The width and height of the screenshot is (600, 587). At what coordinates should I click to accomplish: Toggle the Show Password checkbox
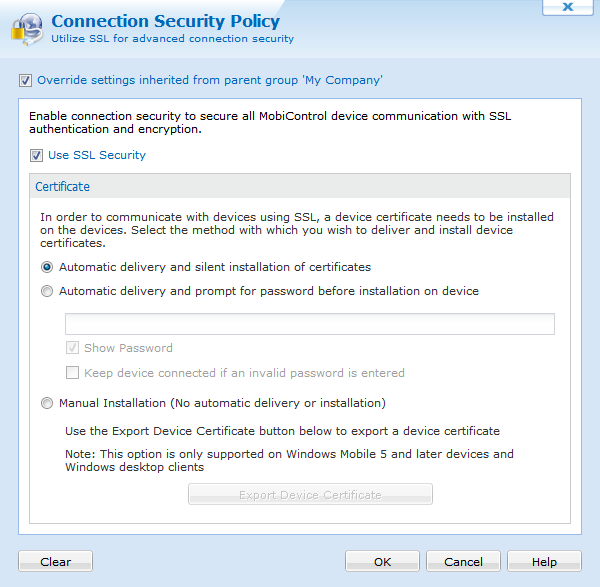click(x=72, y=348)
